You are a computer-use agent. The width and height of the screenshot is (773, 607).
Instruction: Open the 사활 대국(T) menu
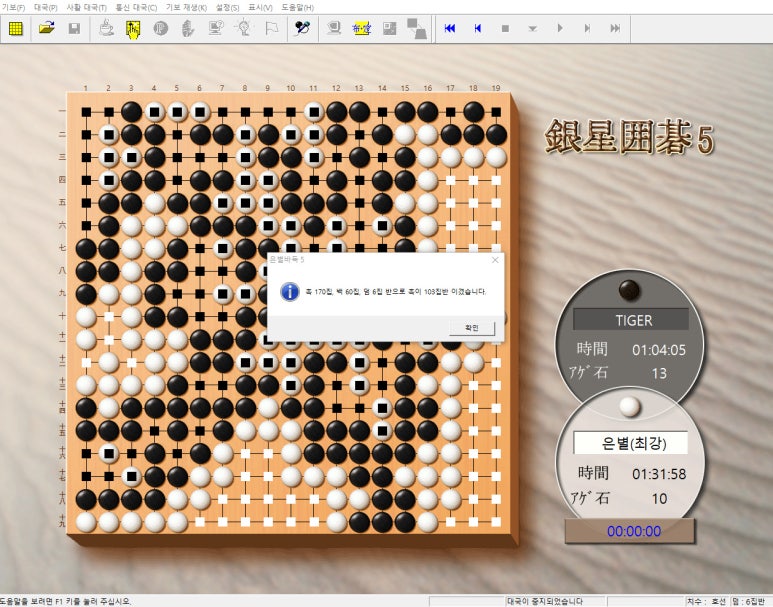pos(86,7)
